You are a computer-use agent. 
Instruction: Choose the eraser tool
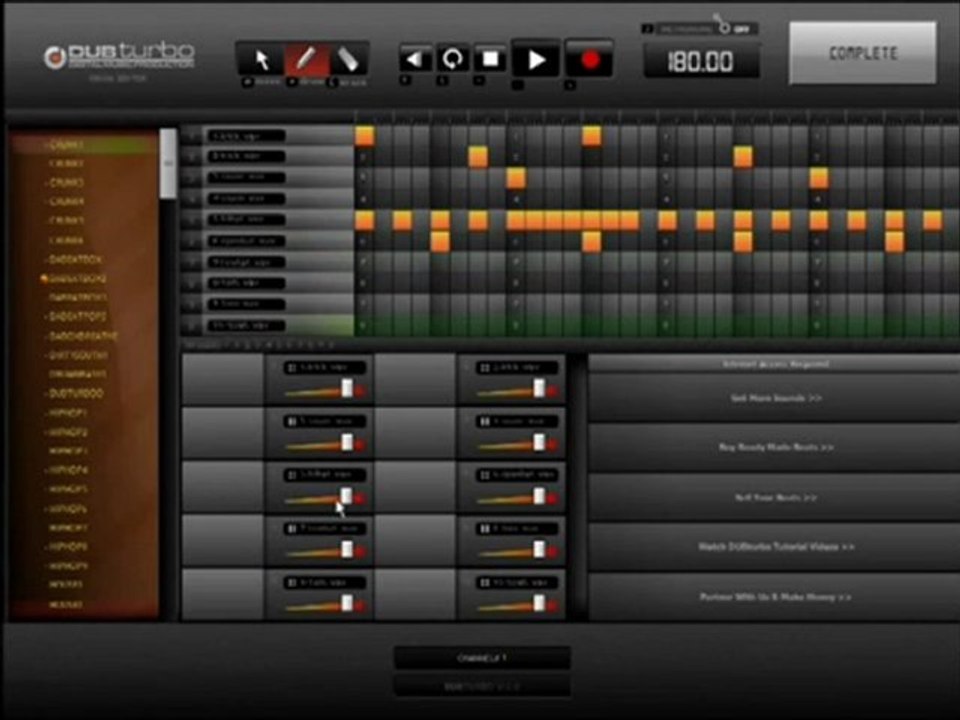pos(348,59)
